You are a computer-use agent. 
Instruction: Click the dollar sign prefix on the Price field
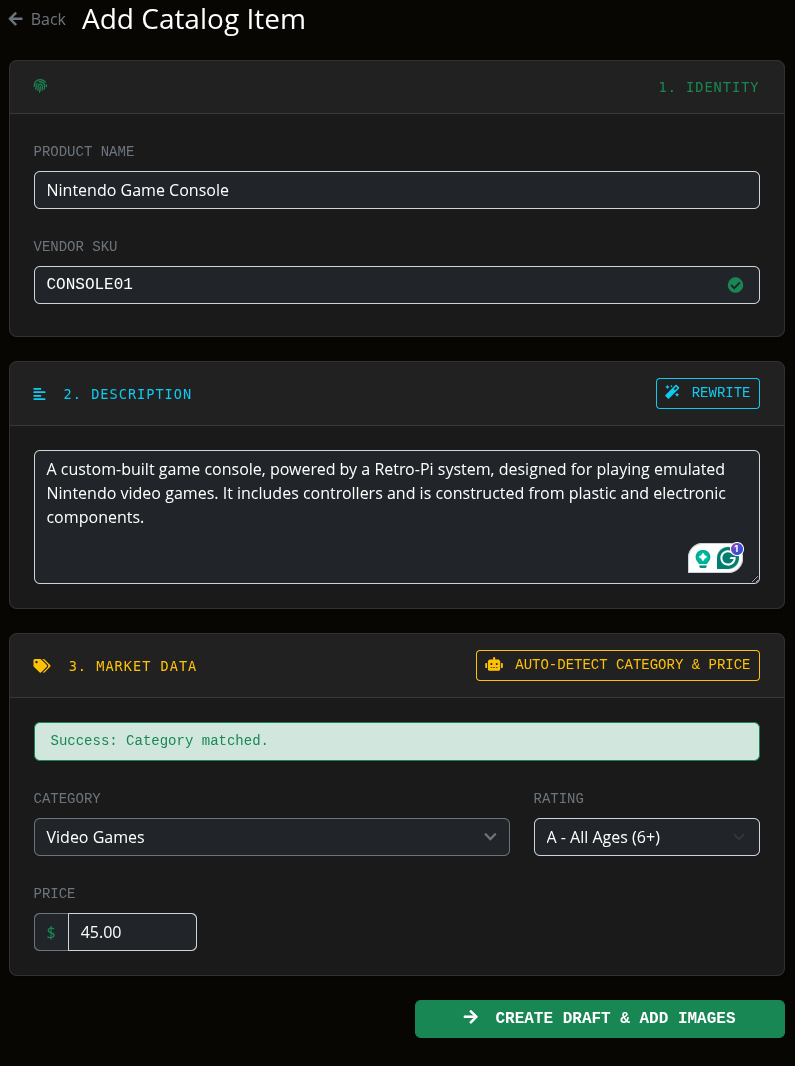[51, 931]
